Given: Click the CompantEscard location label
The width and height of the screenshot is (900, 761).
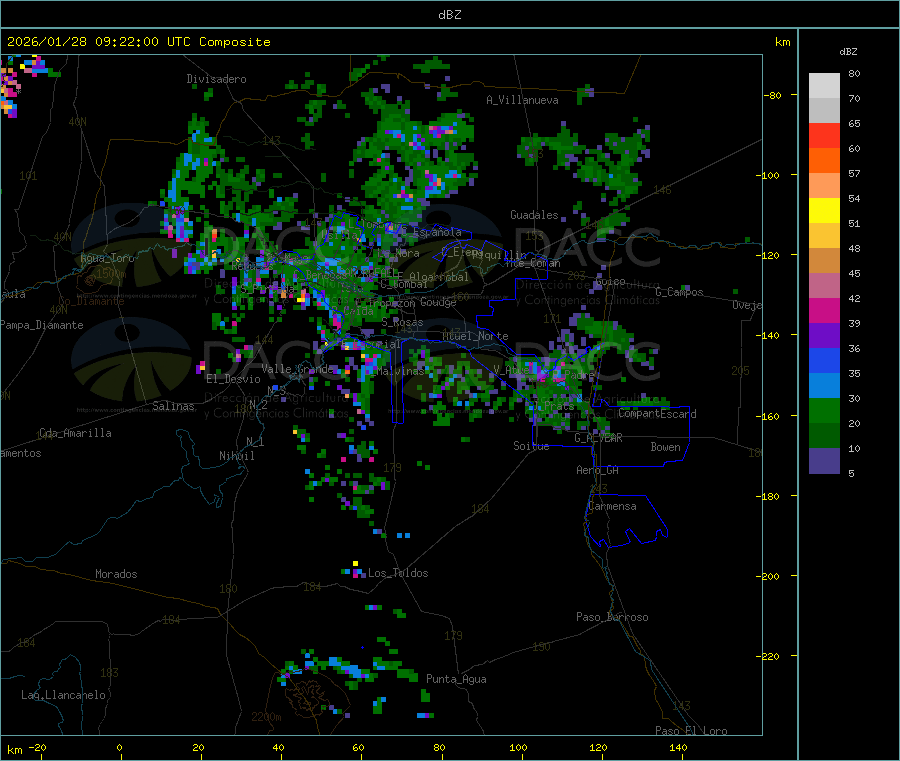Looking at the screenshot, I should tap(658, 414).
